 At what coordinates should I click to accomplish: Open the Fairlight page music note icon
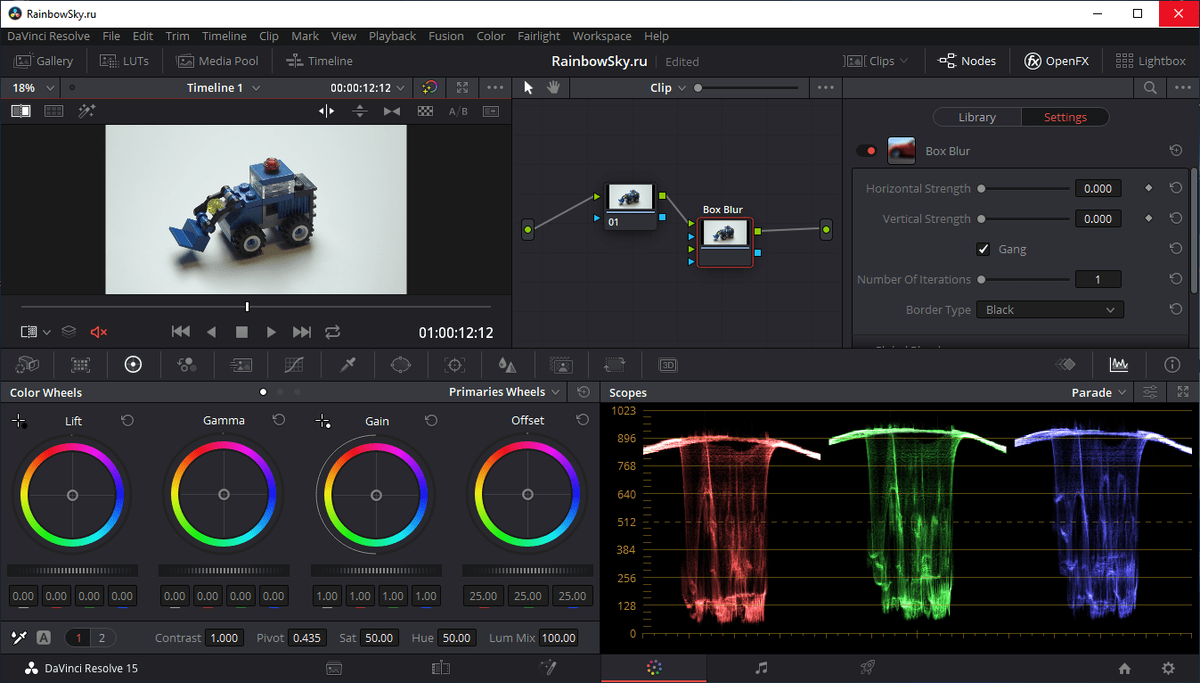[761, 668]
